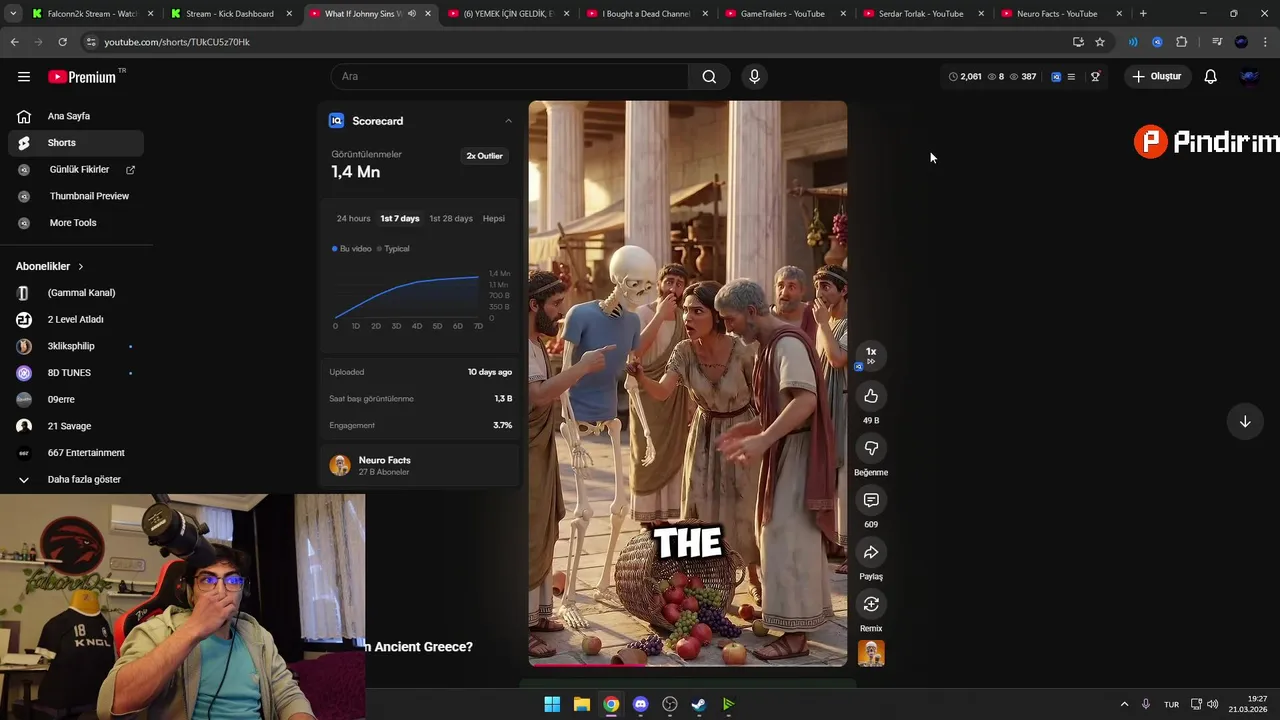Select the 24 hours range
The width and height of the screenshot is (1280, 720).
353,218
